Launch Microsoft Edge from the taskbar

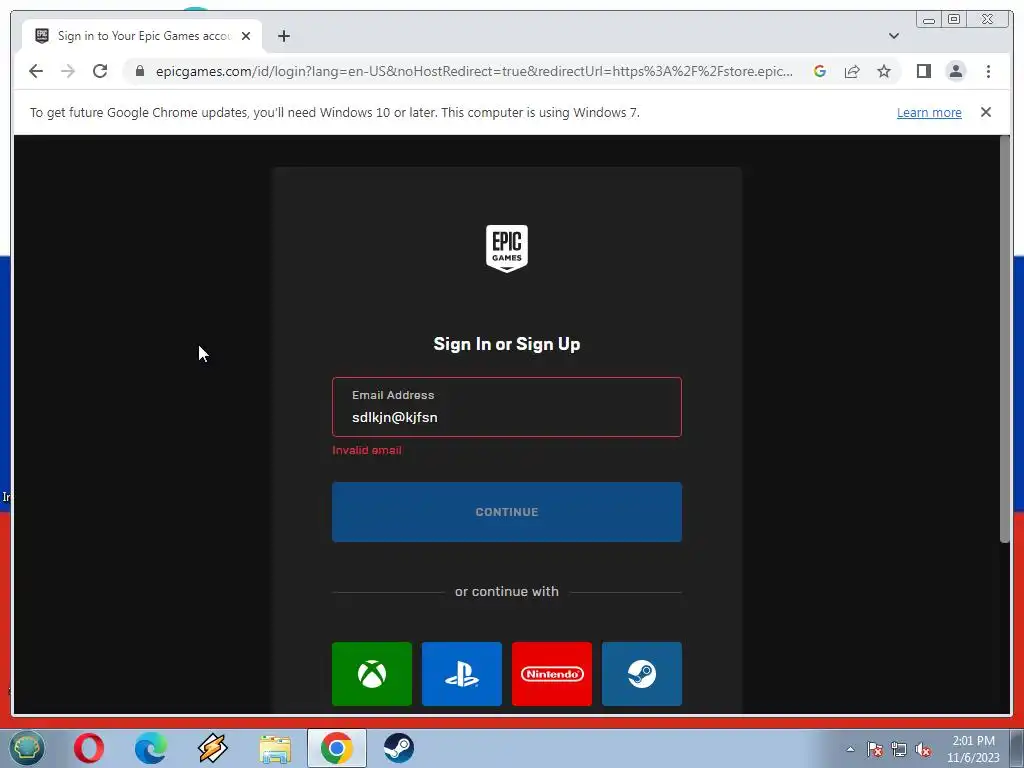tap(150, 748)
